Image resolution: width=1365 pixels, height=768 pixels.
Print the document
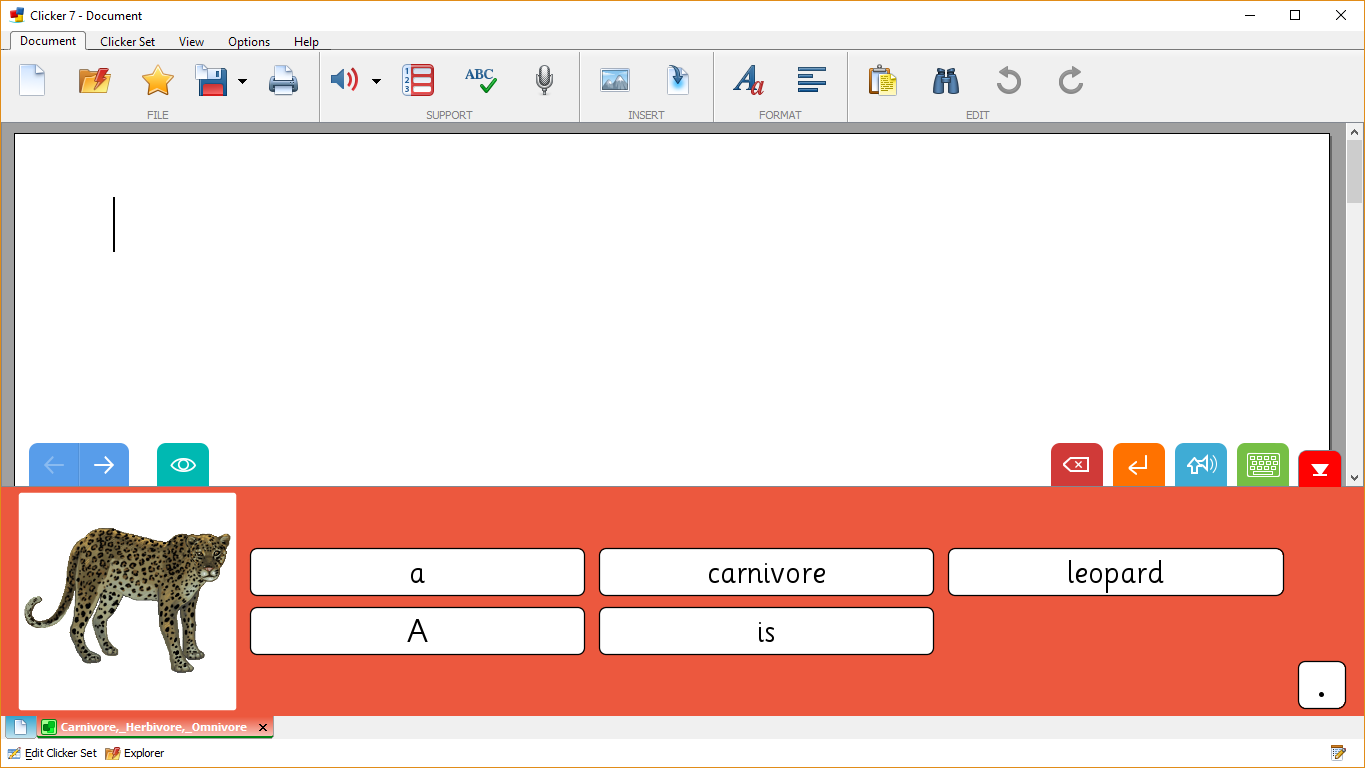point(283,80)
